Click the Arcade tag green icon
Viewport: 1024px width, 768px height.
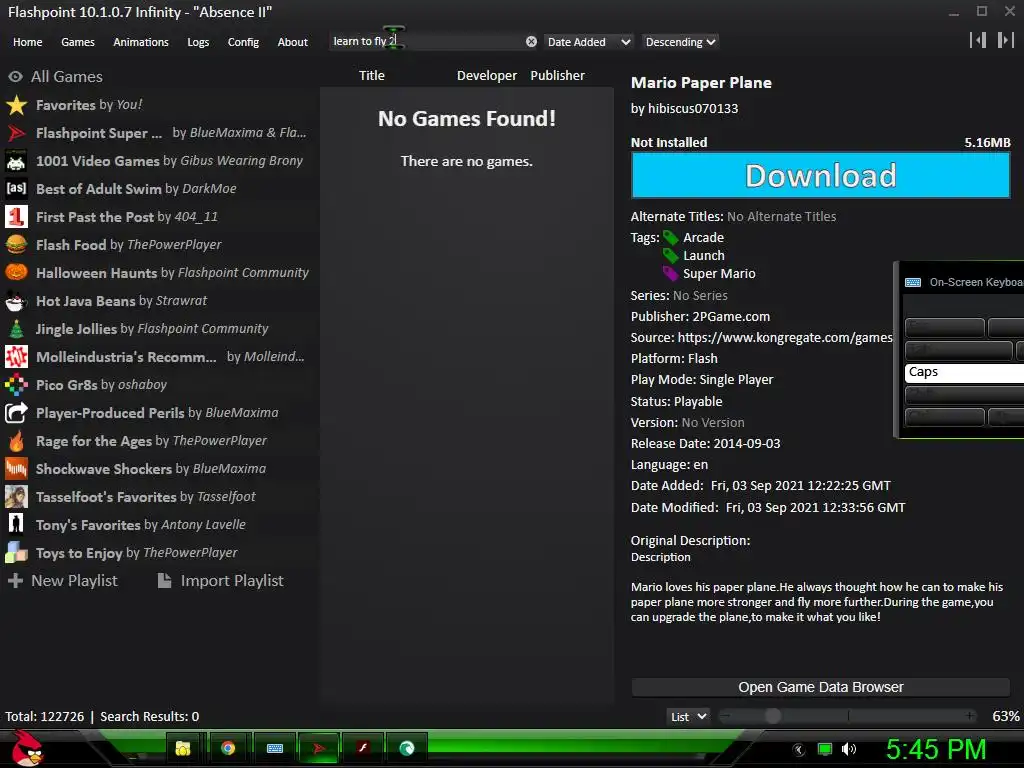click(671, 238)
